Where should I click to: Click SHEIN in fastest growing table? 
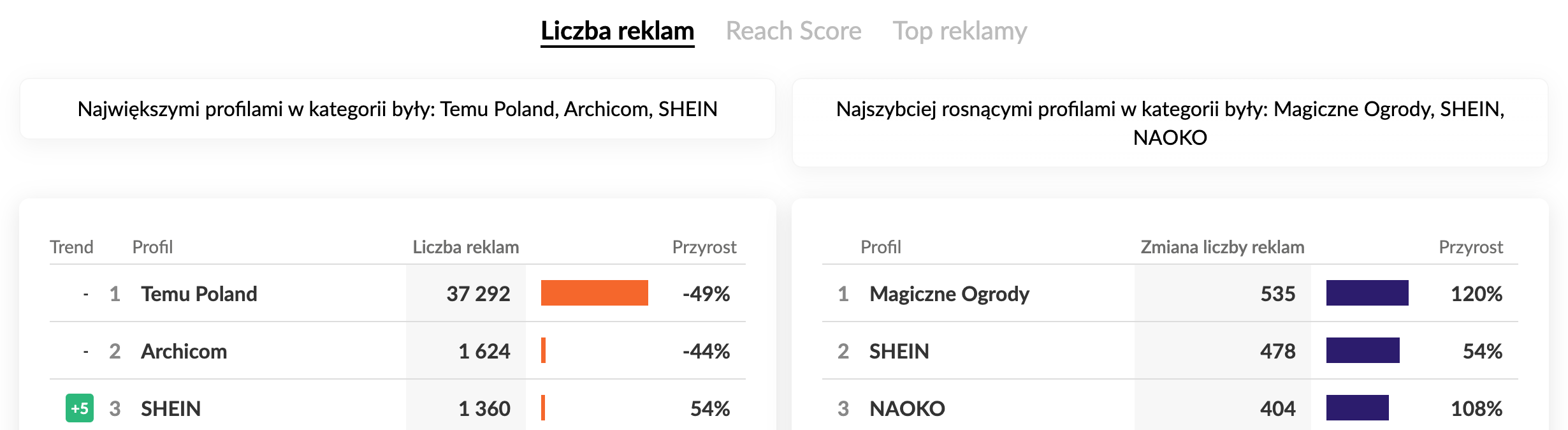coord(899,351)
